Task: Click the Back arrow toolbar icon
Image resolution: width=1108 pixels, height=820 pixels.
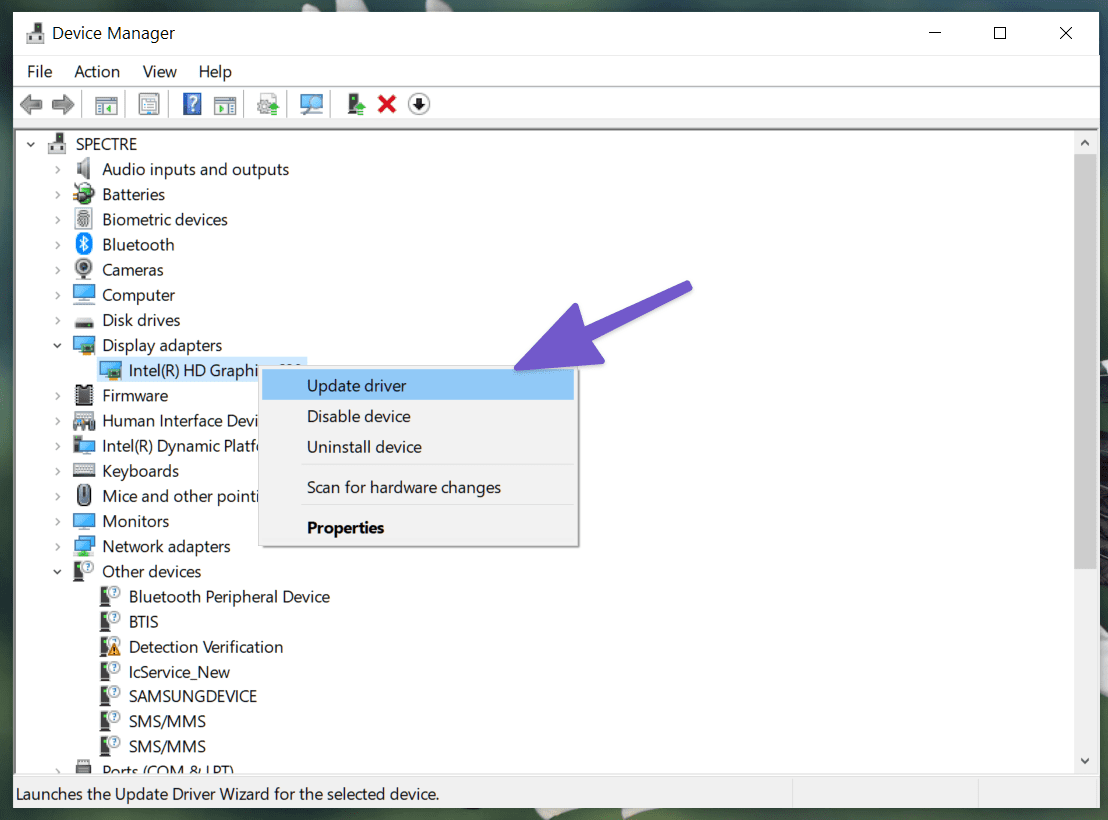Action: [x=31, y=105]
